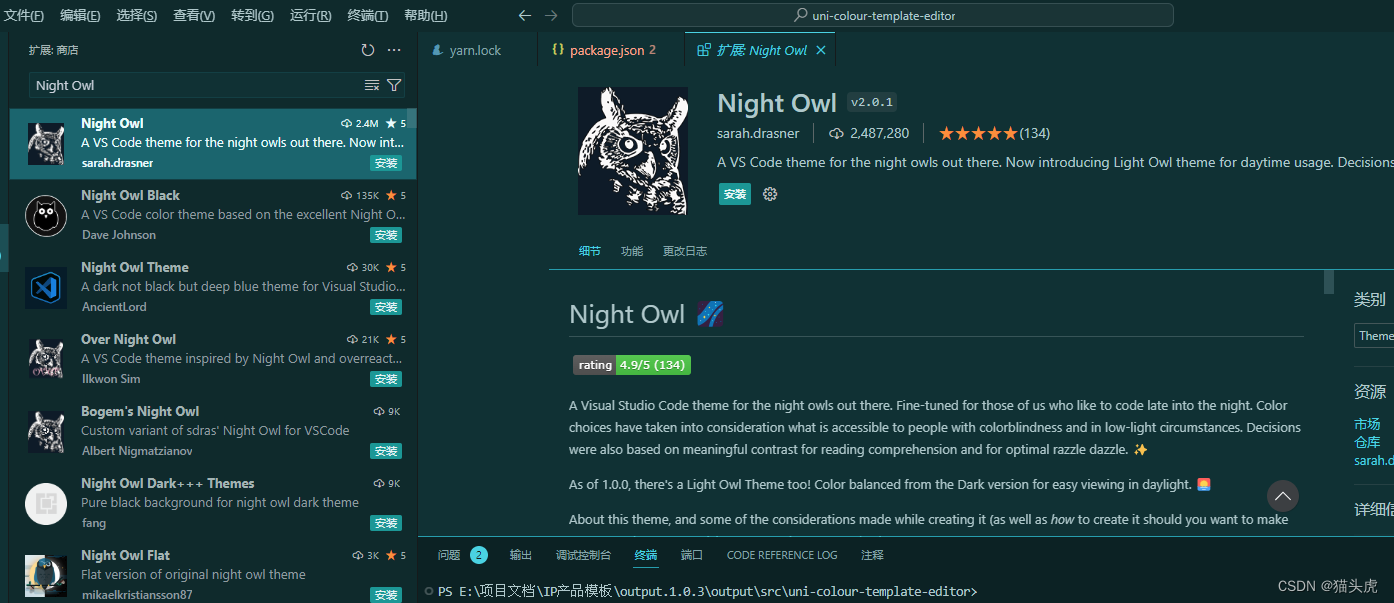
Task: Open the 转到 menu
Action: 252,15
